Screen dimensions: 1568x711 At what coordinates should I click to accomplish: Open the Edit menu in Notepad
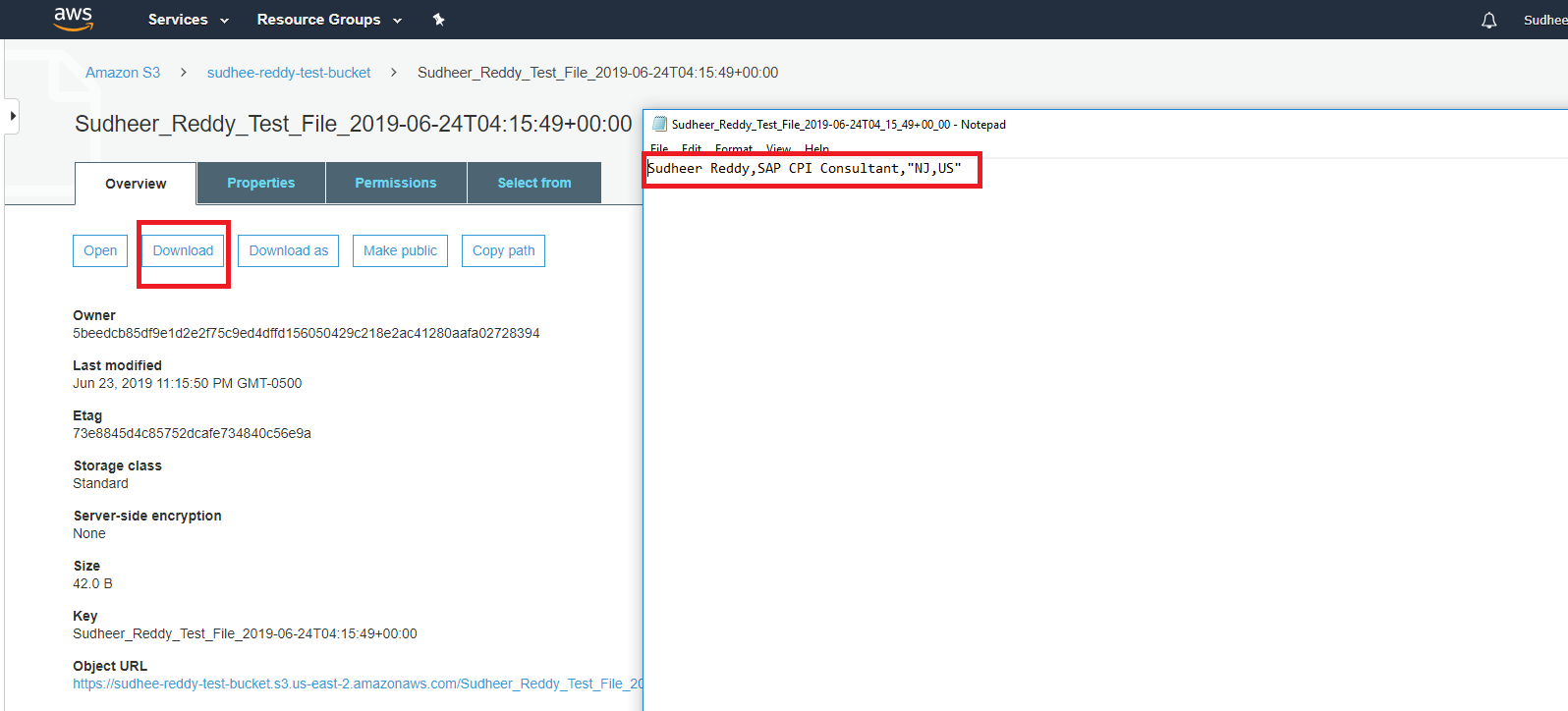tap(692, 149)
